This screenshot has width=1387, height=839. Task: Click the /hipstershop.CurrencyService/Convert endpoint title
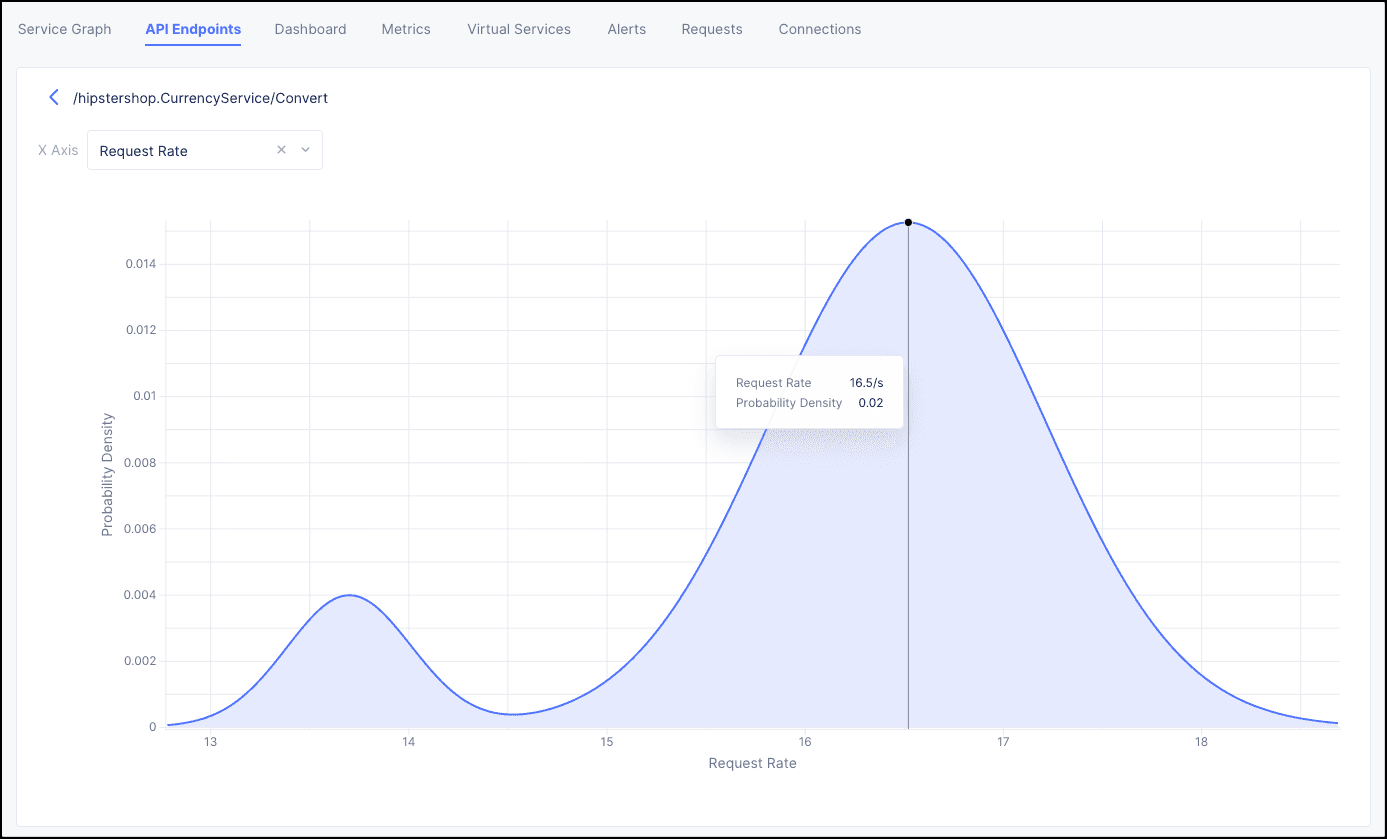click(x=201, y=98)
